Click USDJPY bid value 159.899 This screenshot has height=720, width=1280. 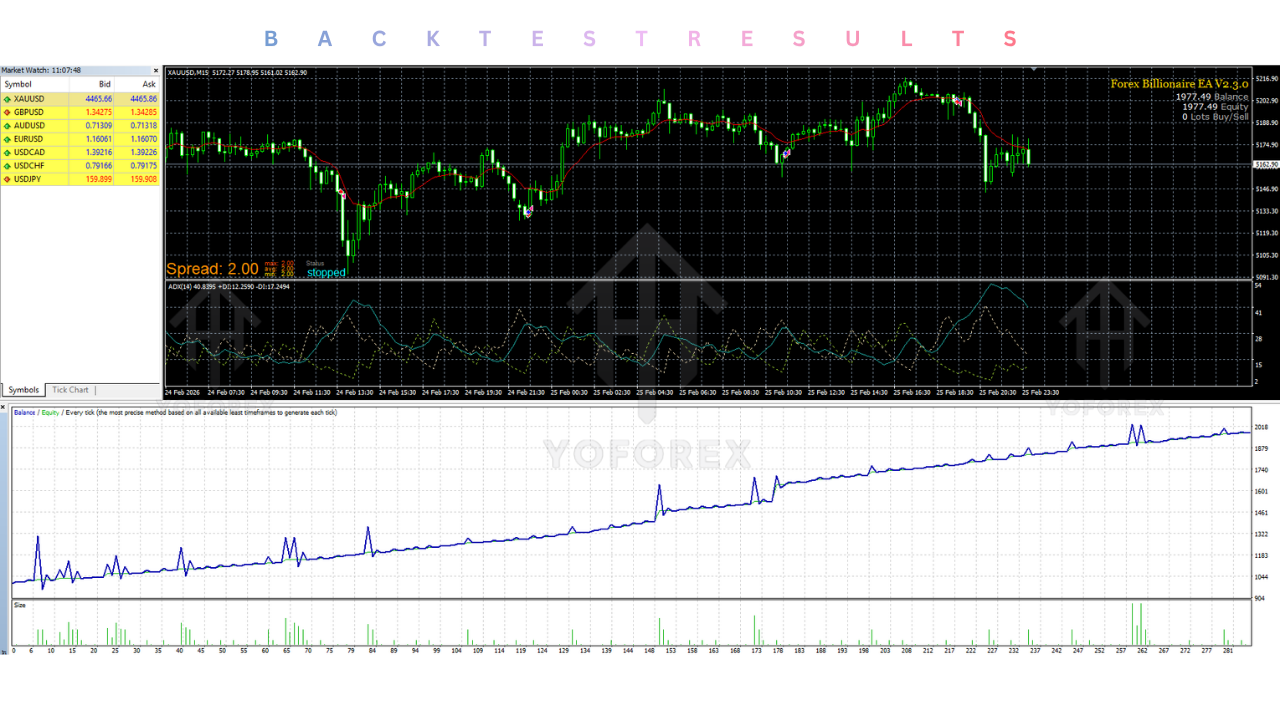[99, 179]
